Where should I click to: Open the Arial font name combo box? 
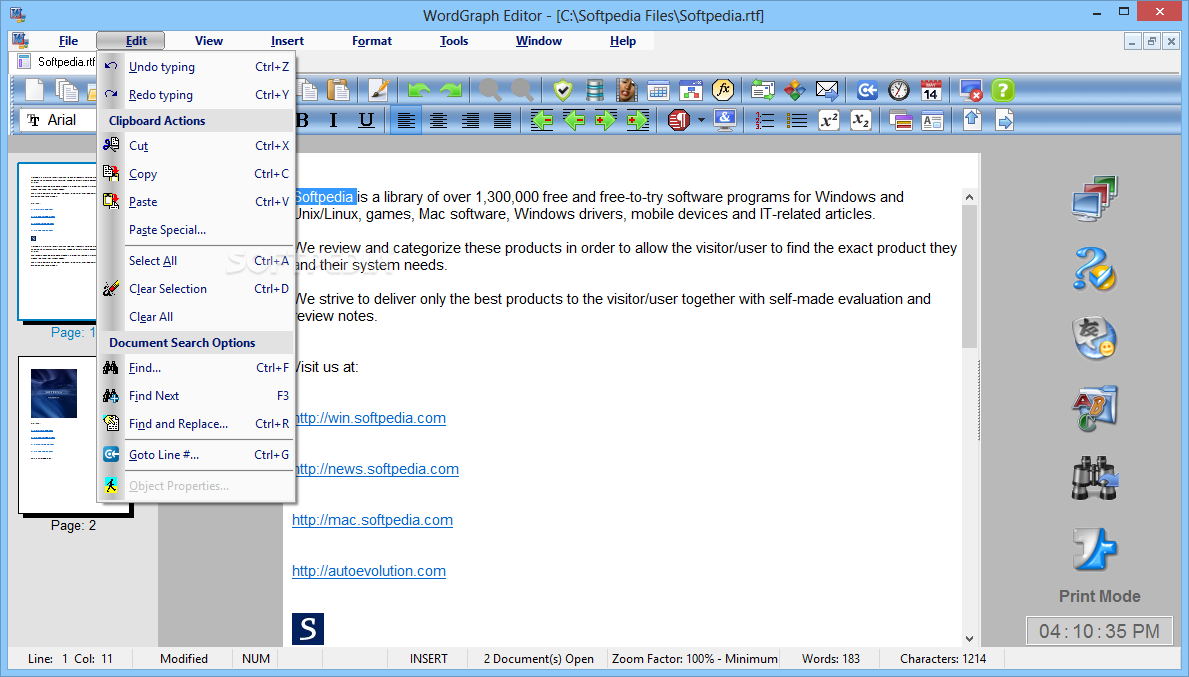(60, 120)
